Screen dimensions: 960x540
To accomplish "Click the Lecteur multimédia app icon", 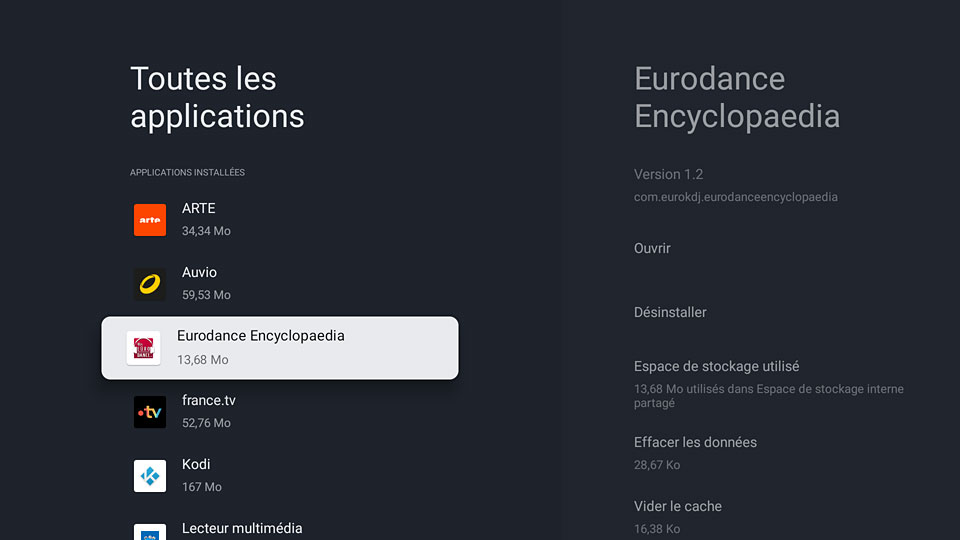I will pos(150,531).
